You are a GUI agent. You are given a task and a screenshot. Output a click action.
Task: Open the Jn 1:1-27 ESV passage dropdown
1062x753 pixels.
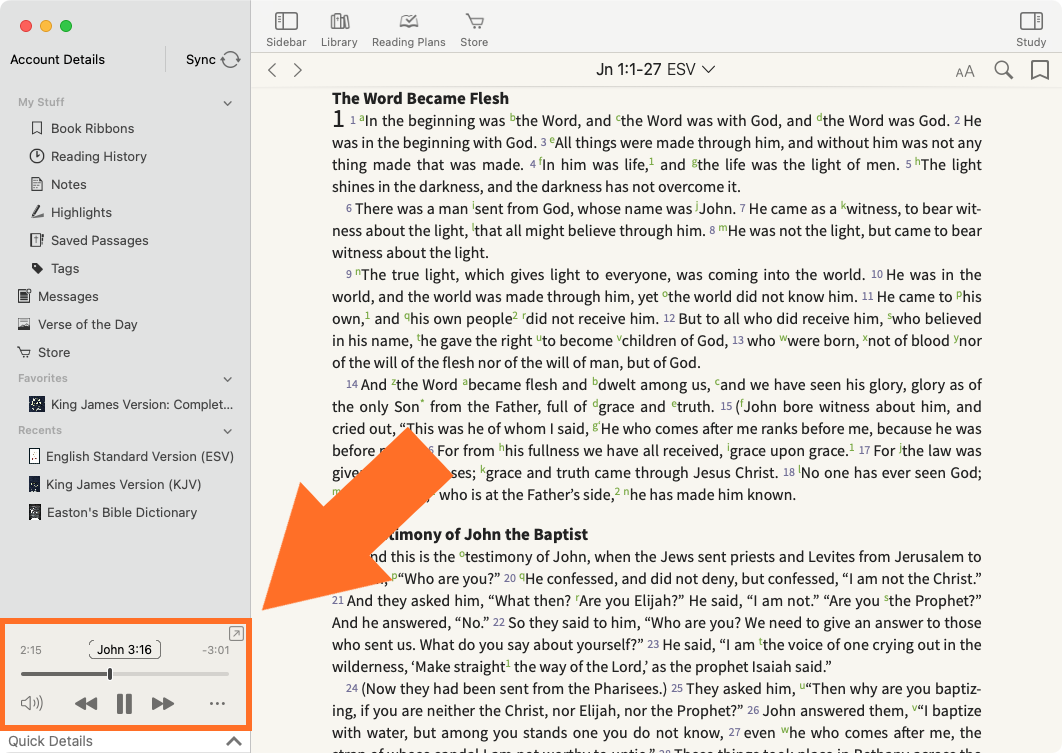pyautogui.click(x=656, y=70)
